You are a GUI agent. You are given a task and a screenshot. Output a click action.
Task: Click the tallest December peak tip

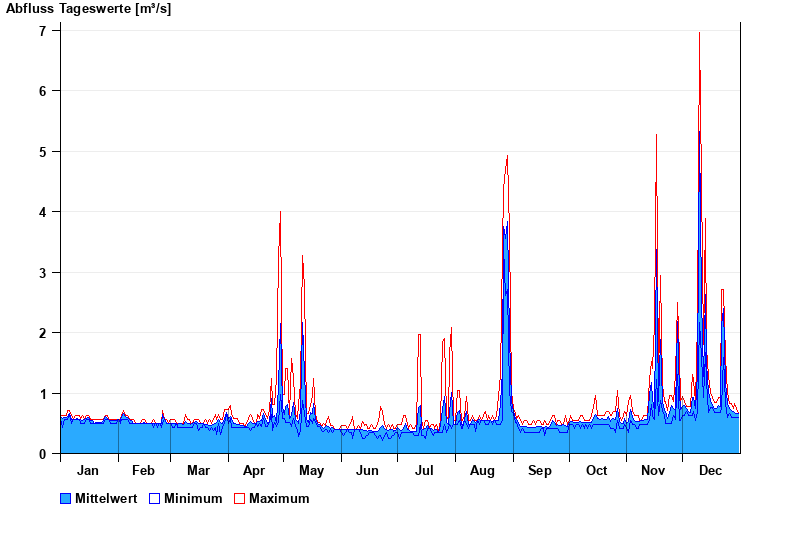tap(699, 33)
